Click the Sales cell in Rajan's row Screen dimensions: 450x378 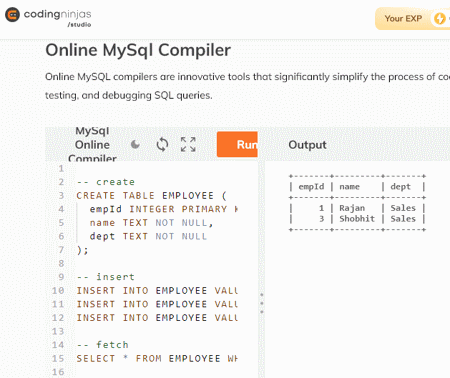click(403, 208)
